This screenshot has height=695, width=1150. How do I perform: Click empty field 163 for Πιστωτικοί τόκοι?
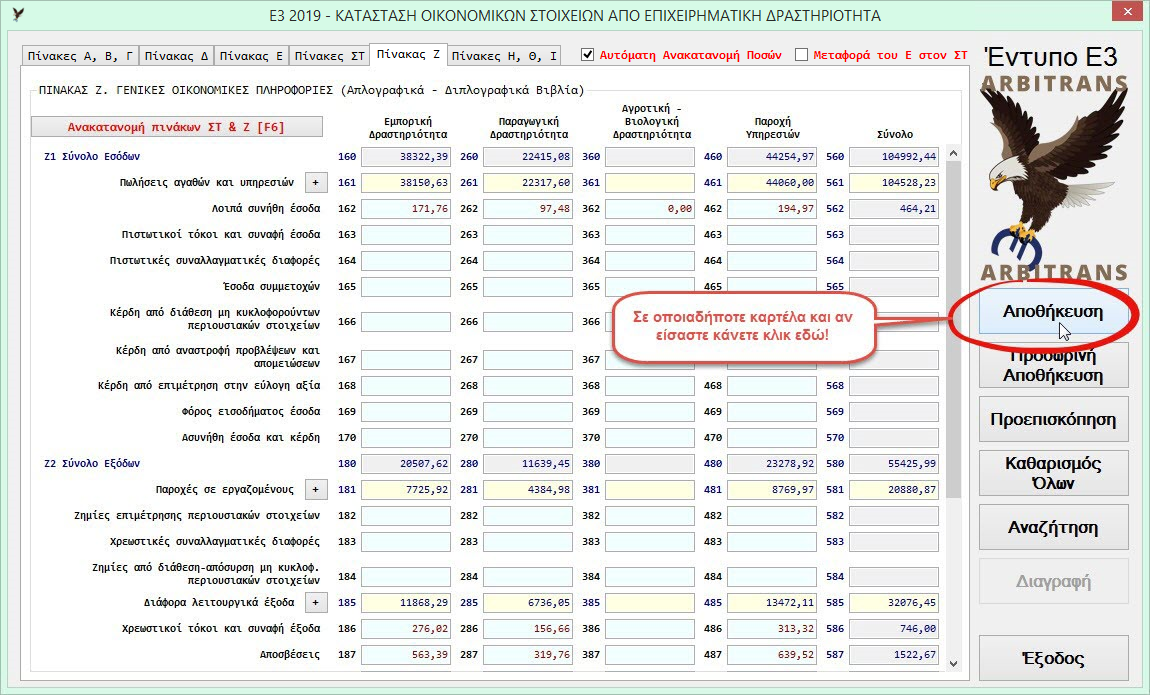406,235
